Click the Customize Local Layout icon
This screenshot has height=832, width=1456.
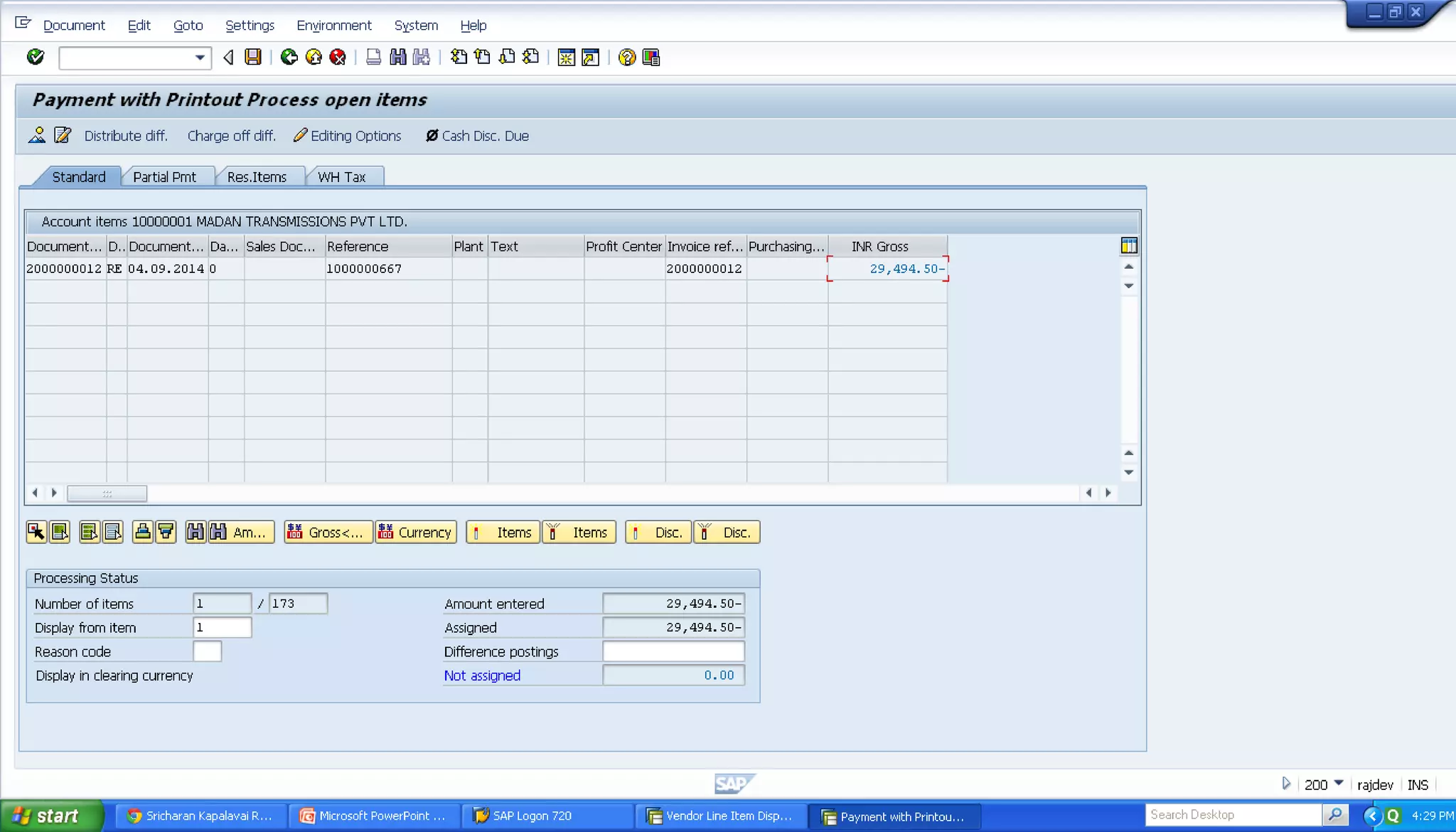click(651, 57)
